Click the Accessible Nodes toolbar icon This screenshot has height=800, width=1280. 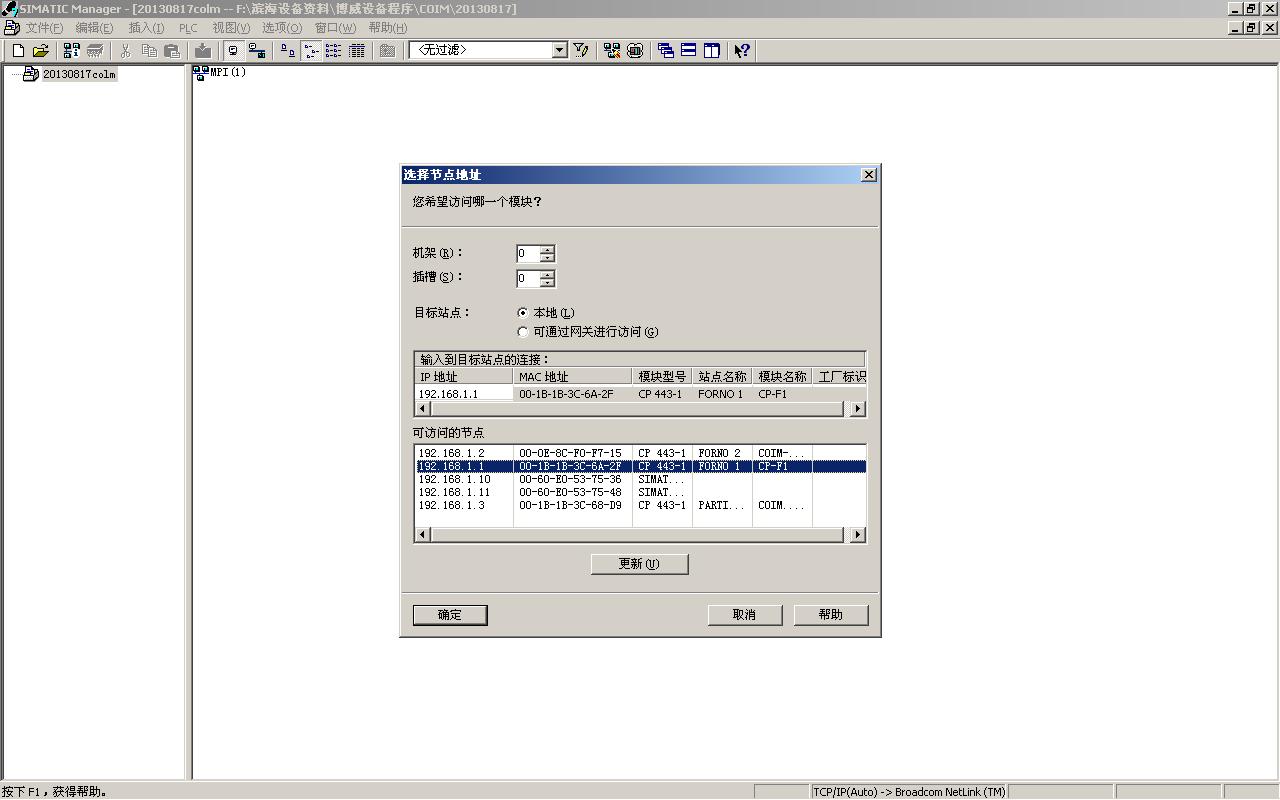[x=72, y=50]
